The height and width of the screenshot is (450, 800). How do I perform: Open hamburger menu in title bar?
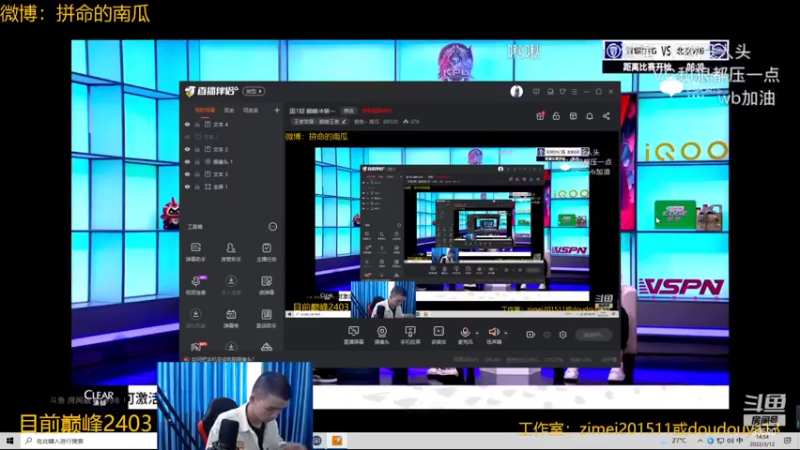574,92
